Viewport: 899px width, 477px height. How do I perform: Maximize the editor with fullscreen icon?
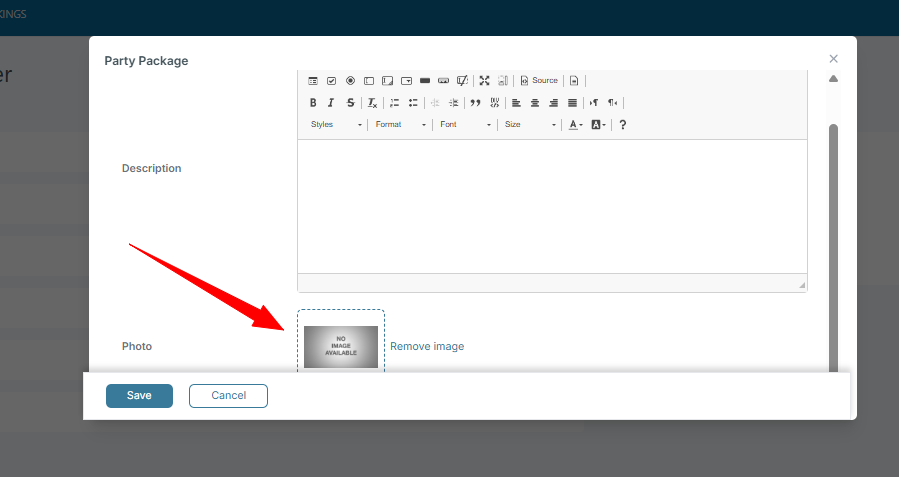(x=484, y=81)
